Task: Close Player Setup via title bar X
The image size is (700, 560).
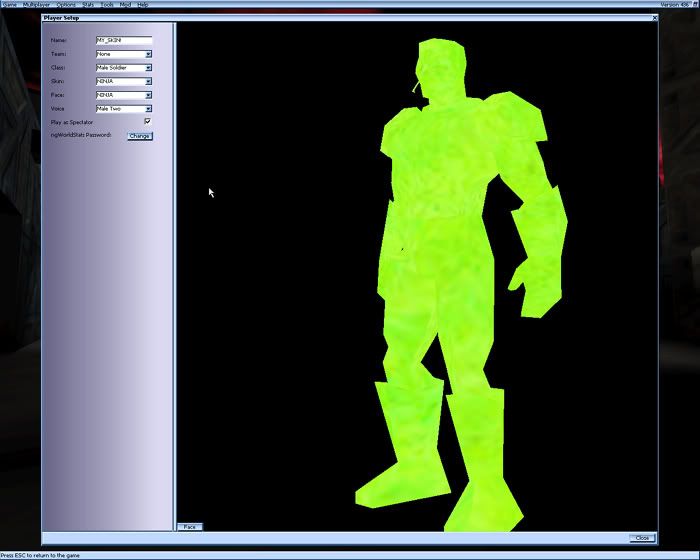Action: 654,18
